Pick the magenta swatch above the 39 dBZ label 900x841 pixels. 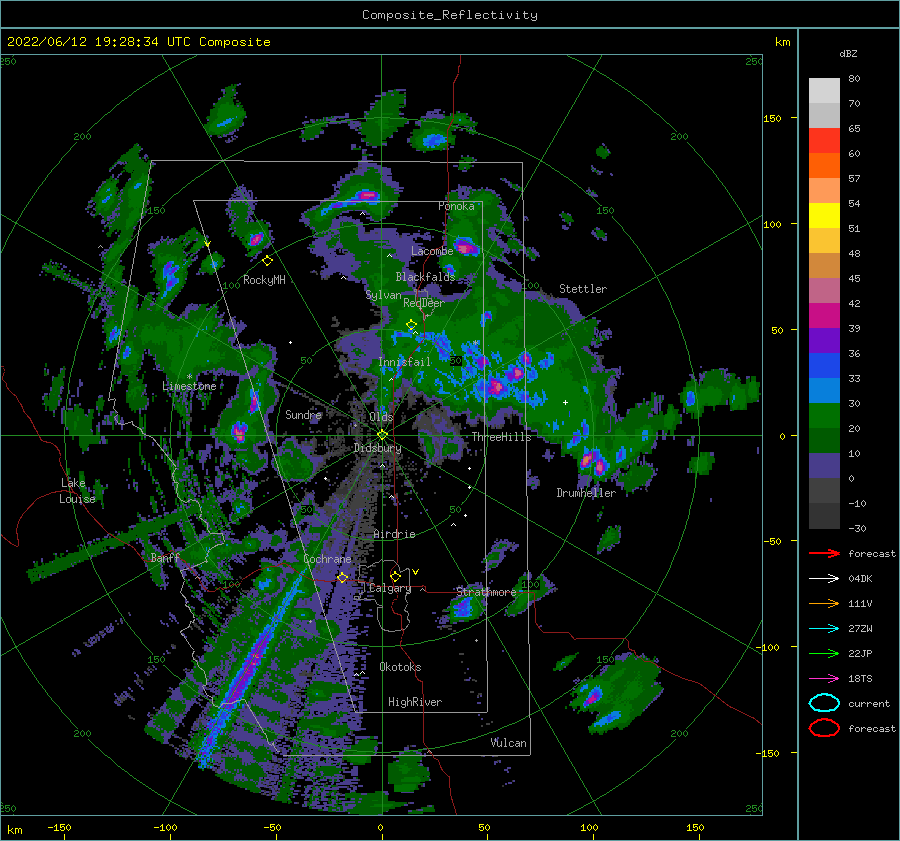[x=824, y=315]
